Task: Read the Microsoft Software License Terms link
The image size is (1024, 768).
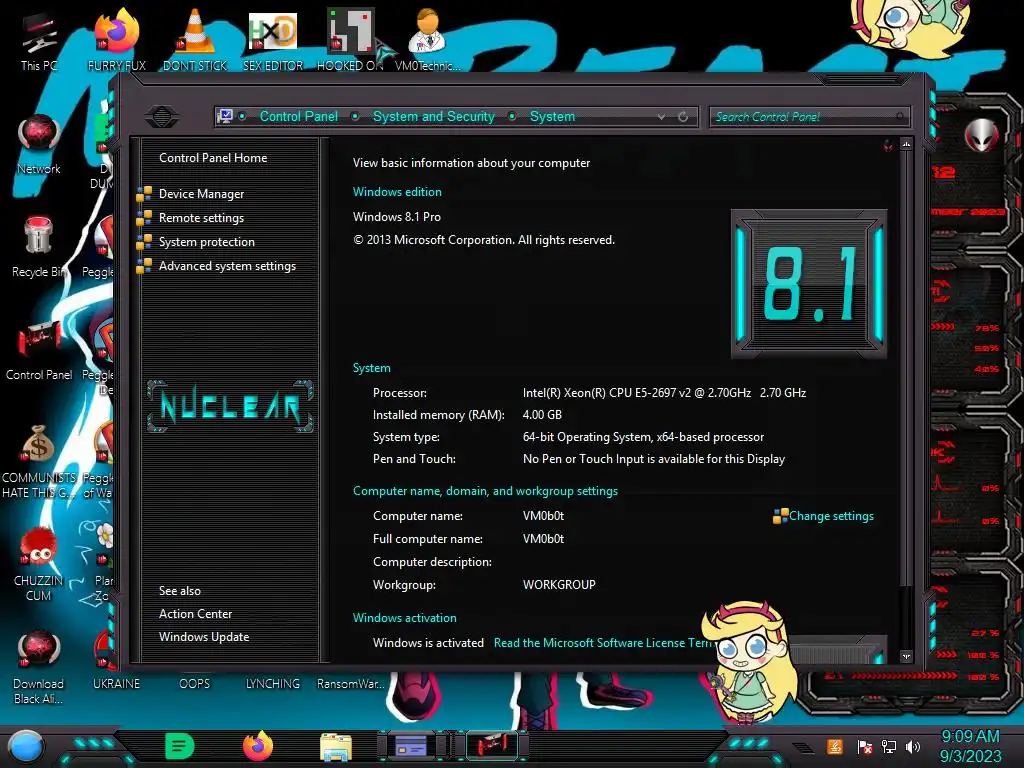Action: 602,643
